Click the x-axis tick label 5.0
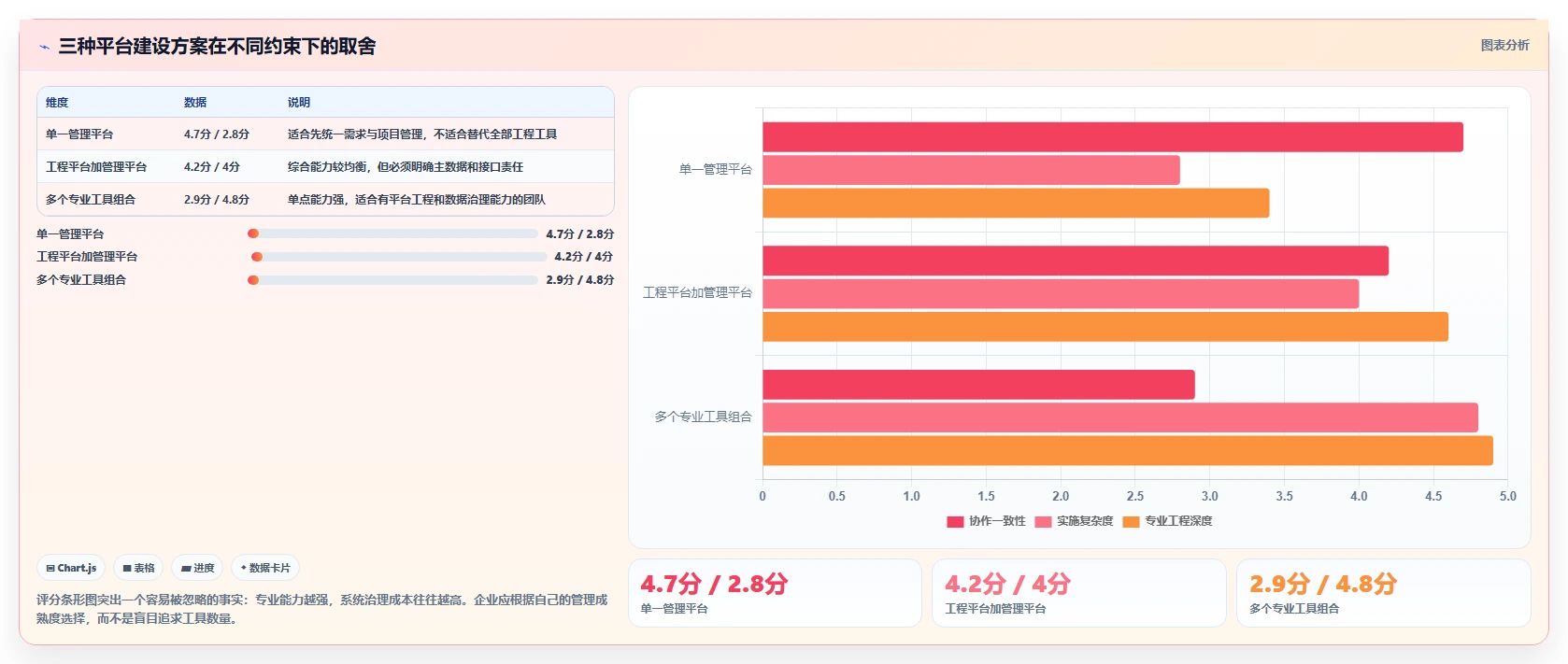Image resolution: width=1568 pixels, height=664 pixels. coord(1508,496)
